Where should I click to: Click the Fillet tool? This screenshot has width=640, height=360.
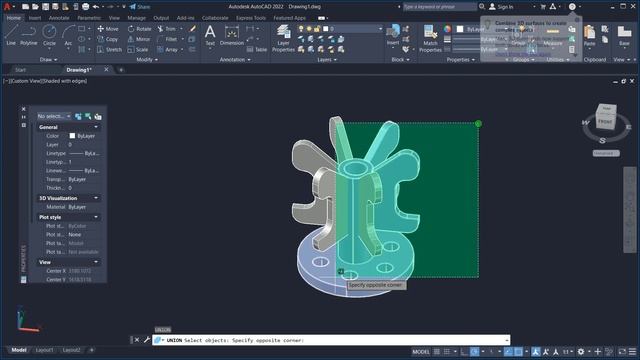tap(167, 39)
